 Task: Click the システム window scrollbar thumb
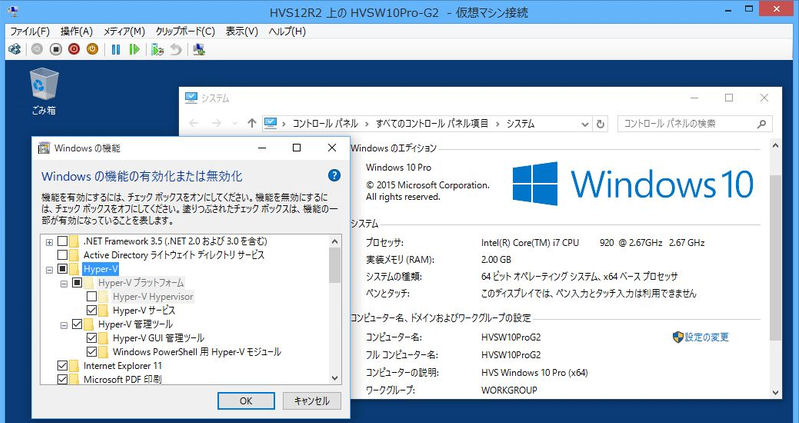[775, 257]
